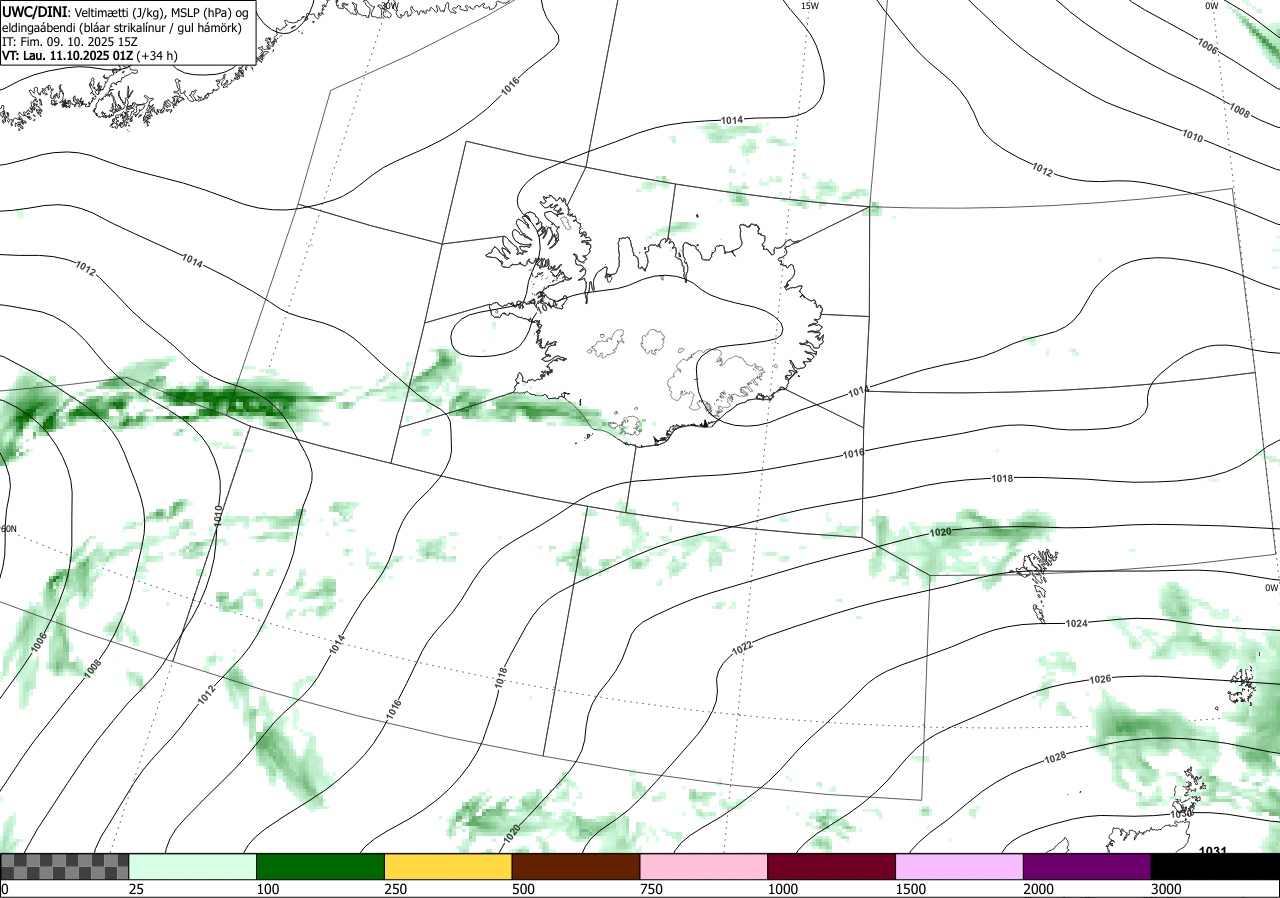Click the 1028 isobar label
The width and height of the screenshot is (1280, 898).
pyautogui.click(x=1055, y=757)
